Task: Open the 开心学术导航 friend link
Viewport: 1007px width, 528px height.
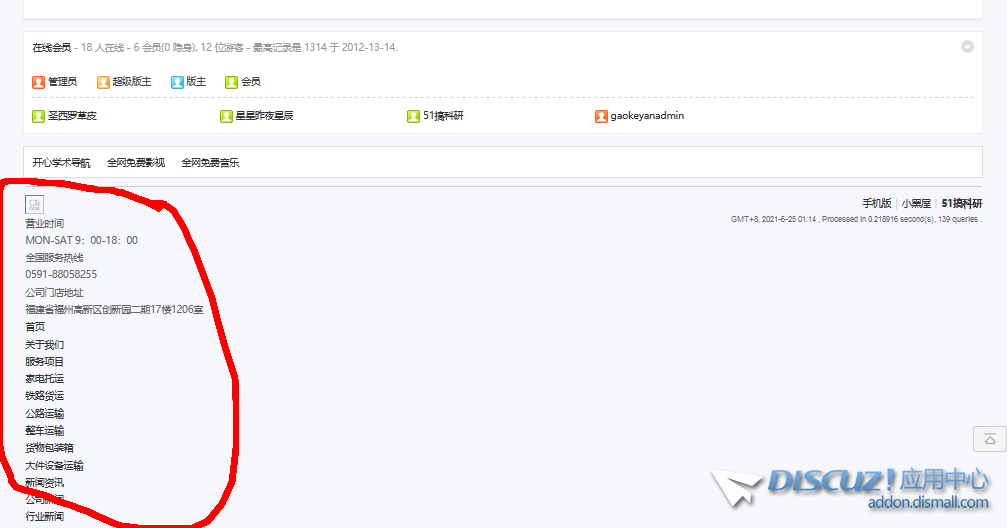Action: point(61,162)
